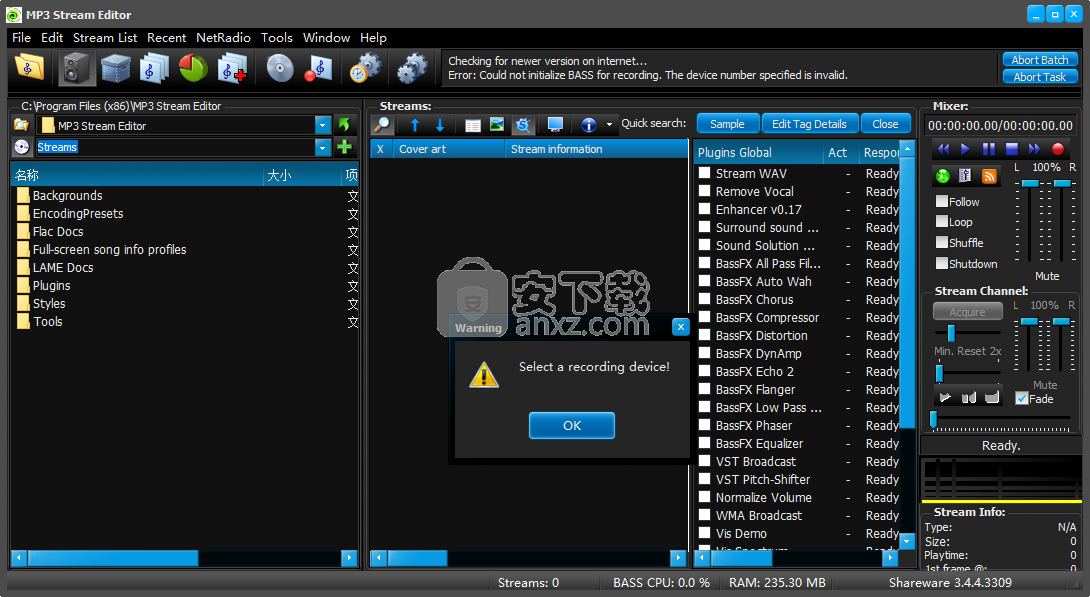Open dropdown arrow next to info icon
The width and height of the screenshot is (1090, 597).
609,125
